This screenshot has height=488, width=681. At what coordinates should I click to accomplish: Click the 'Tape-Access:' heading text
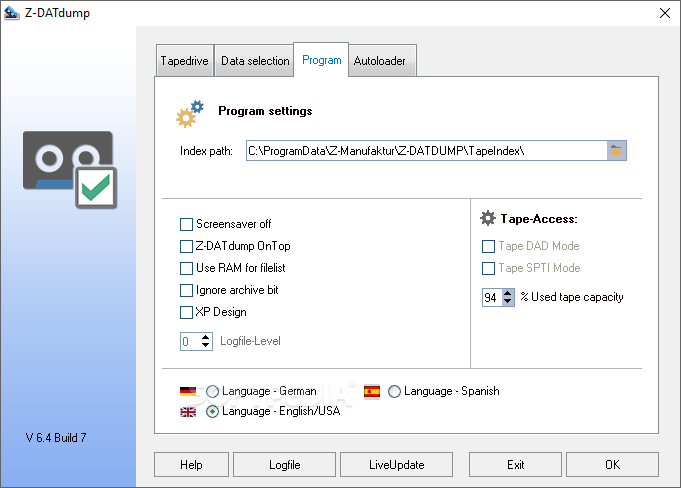(539, 219)
